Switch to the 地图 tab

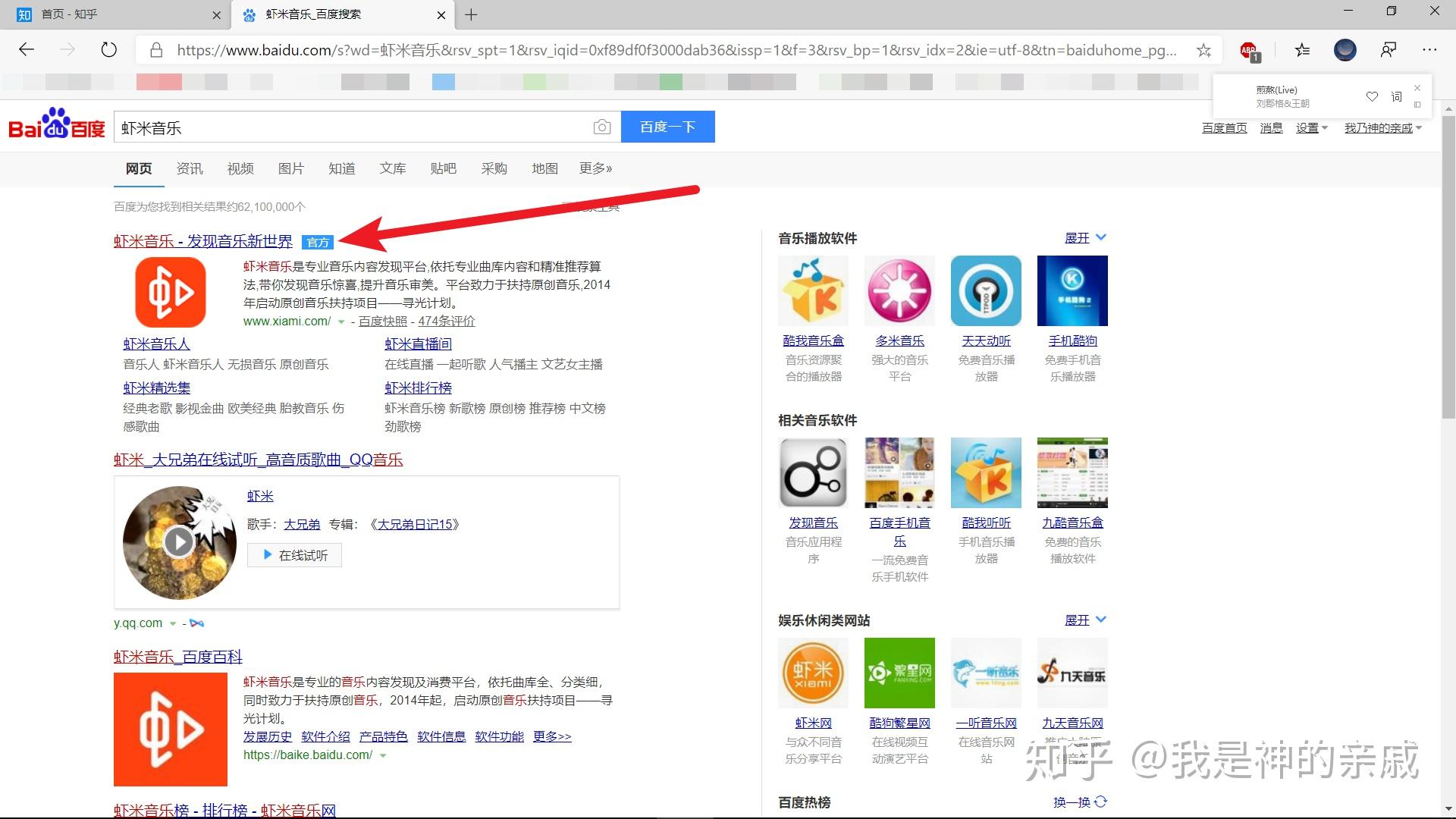pos(545,168)
